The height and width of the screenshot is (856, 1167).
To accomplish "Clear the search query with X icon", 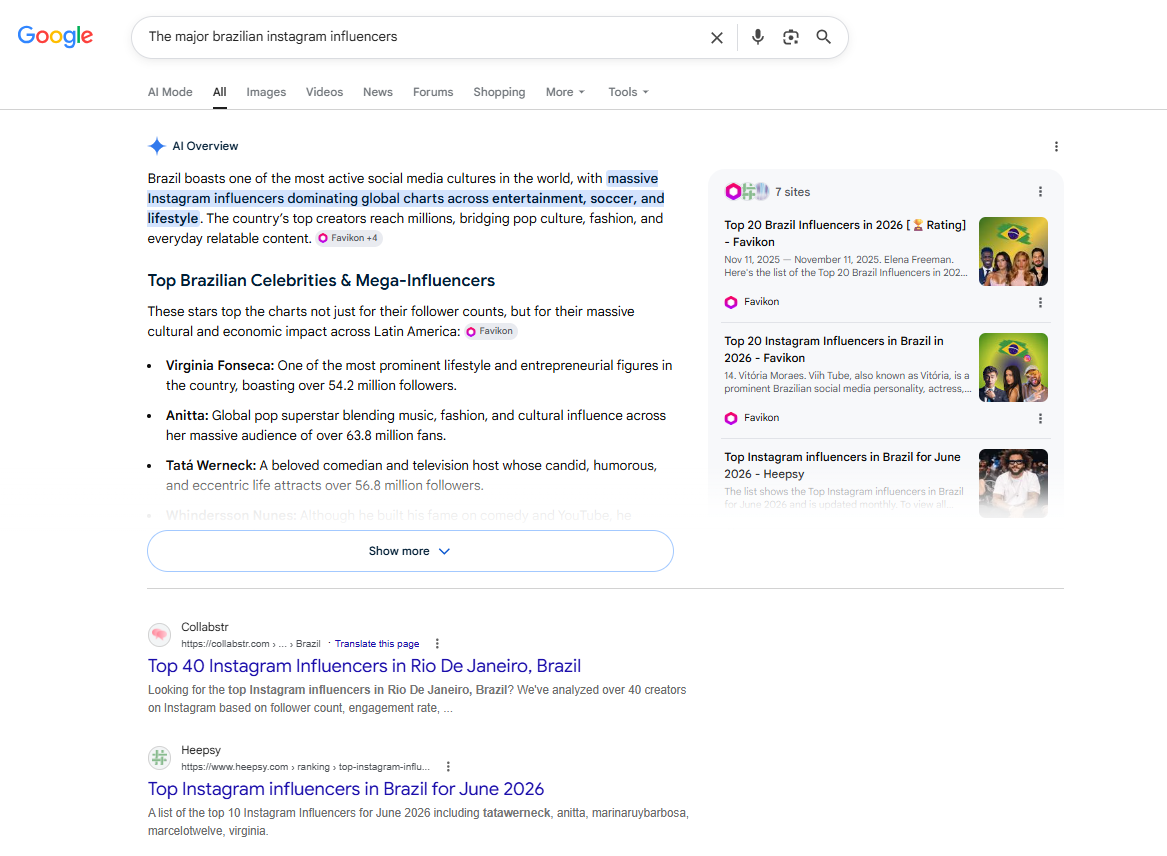I will click(717, 37).
